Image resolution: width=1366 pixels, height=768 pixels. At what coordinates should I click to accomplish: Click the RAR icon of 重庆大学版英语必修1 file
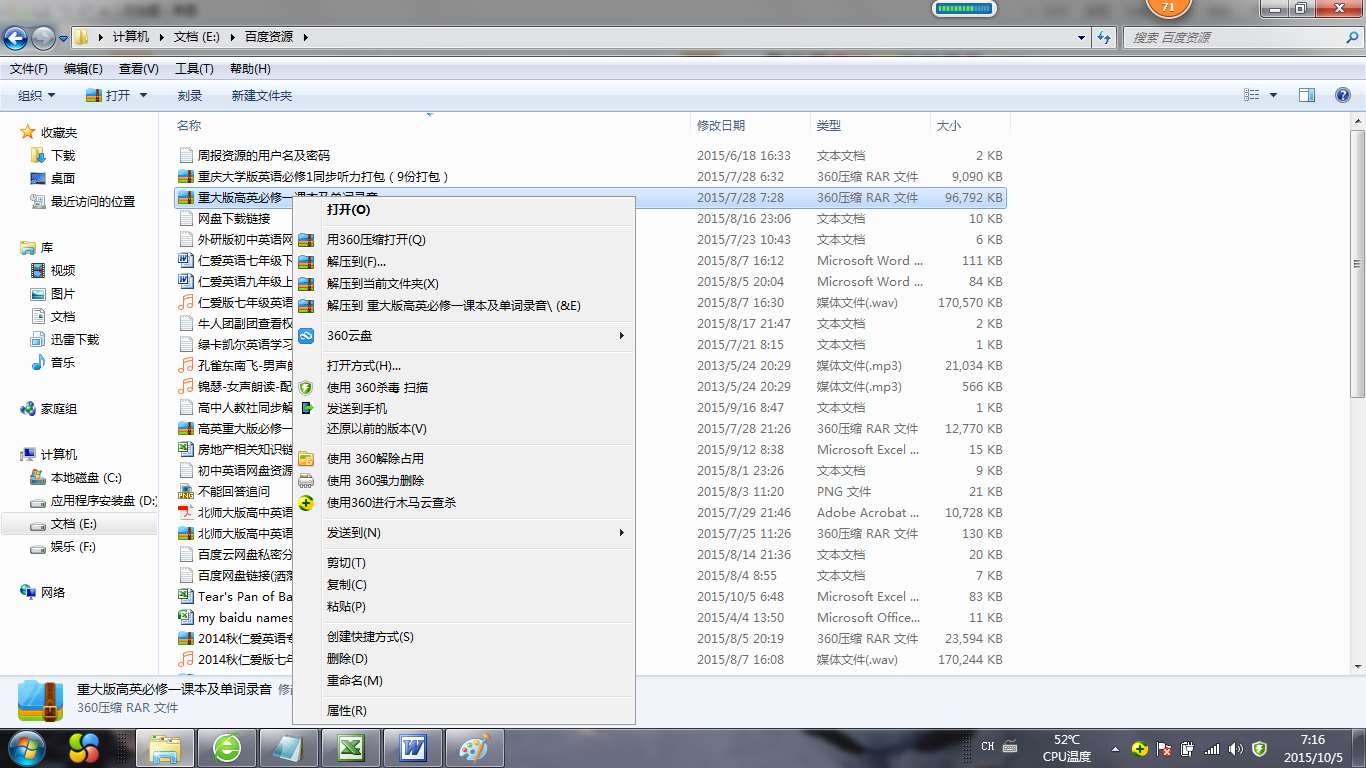tap(186, 177)
